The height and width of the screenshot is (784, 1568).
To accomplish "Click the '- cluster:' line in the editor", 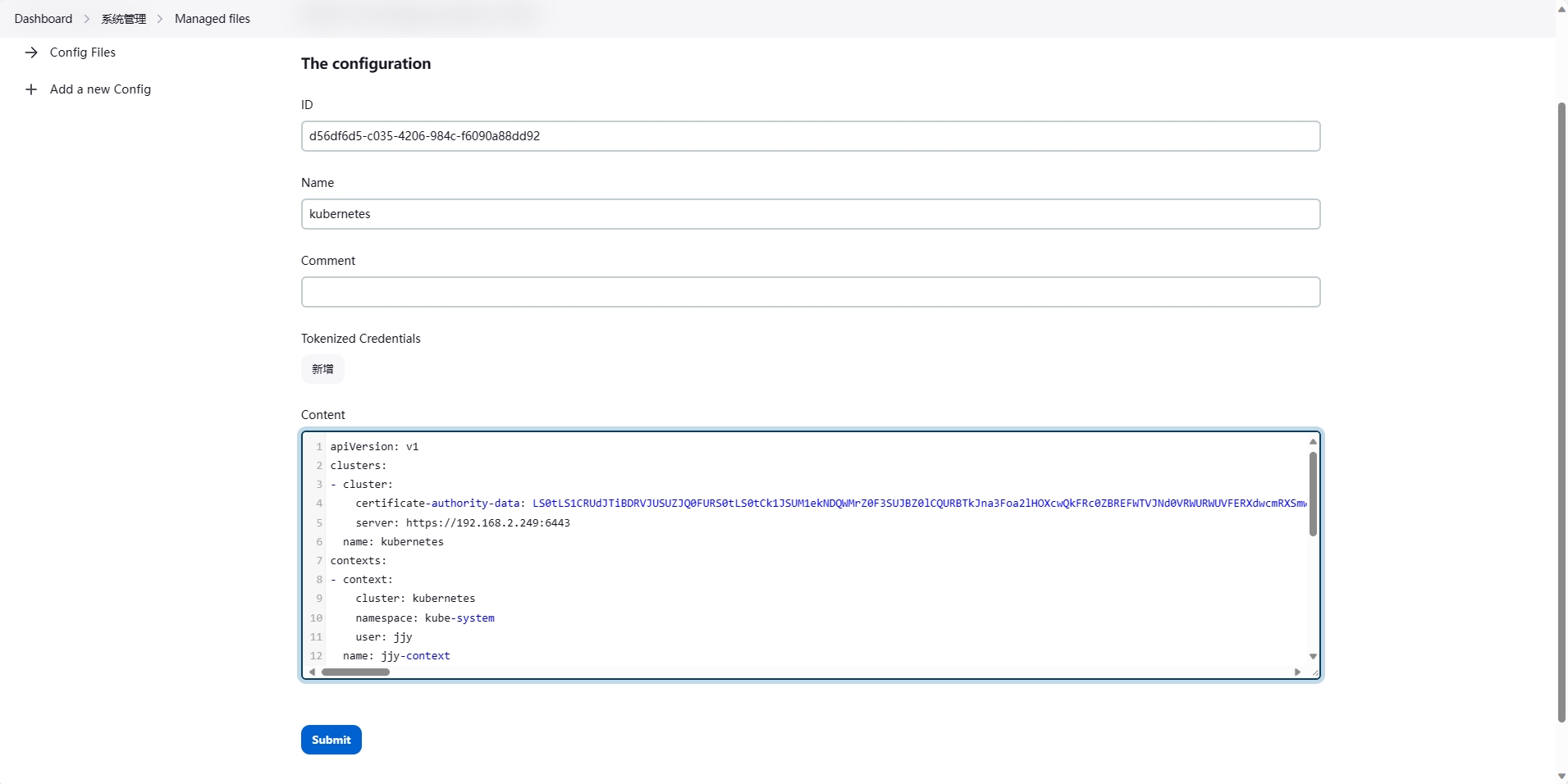I will (362, 485).
